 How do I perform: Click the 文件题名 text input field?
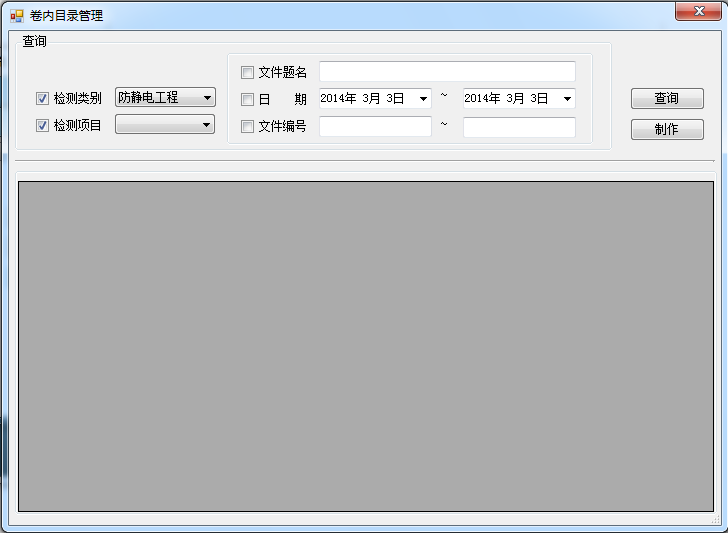(447, 72)
